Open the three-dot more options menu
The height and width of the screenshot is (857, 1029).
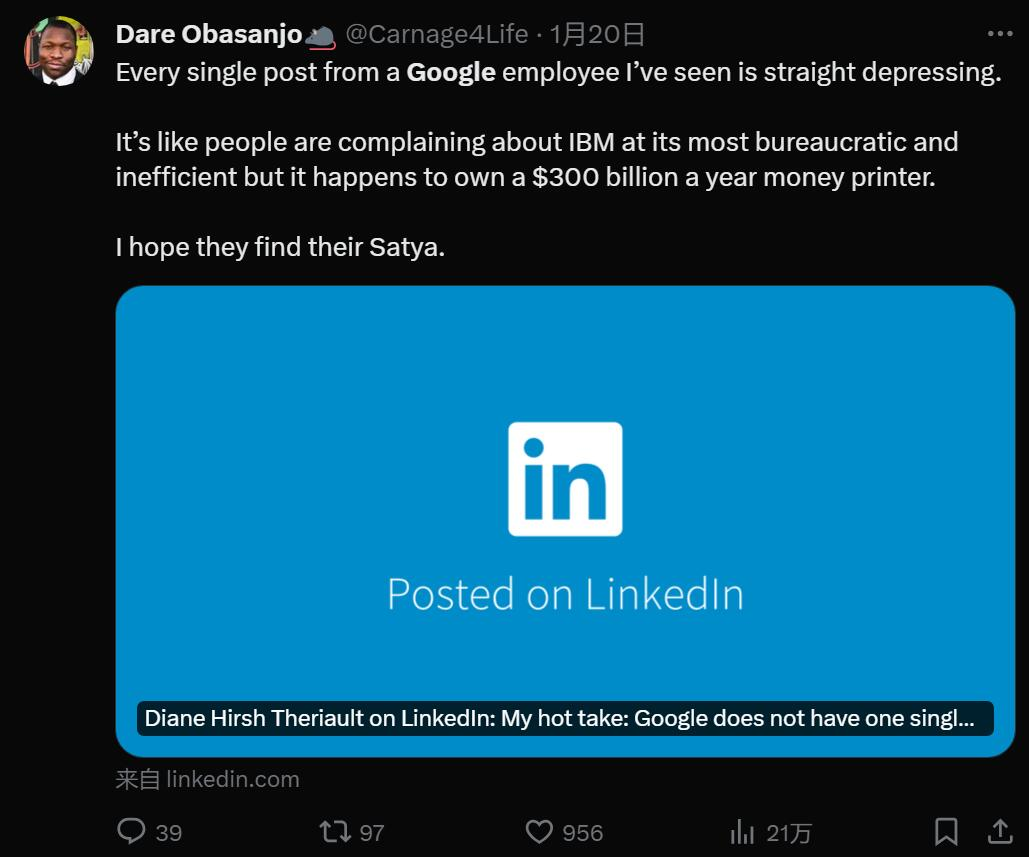pyautogui.click(x=1000, y=34)
